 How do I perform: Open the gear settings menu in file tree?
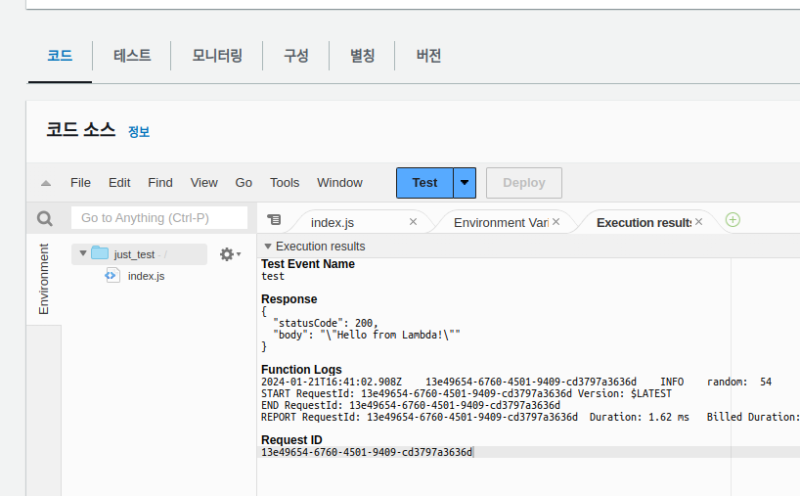[x=229, y=255]
